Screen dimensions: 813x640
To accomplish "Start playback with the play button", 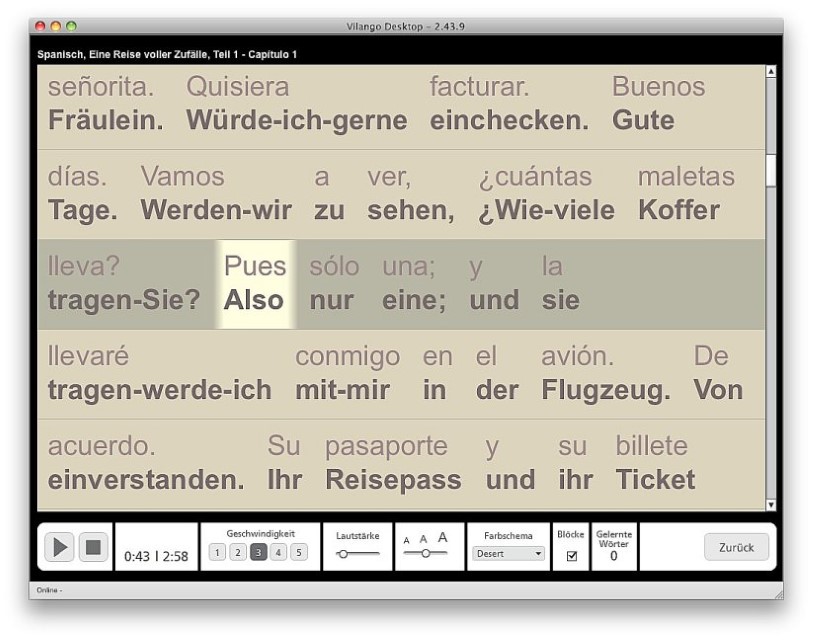I will click(59, 547).
